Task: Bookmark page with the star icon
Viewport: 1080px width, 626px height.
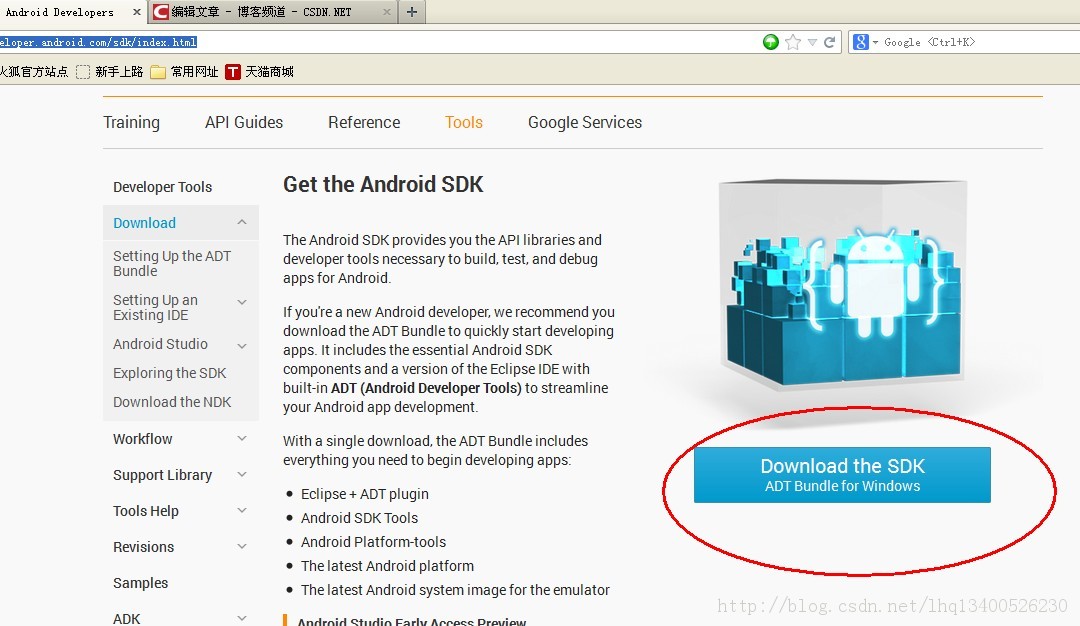Action: point(793,42)
